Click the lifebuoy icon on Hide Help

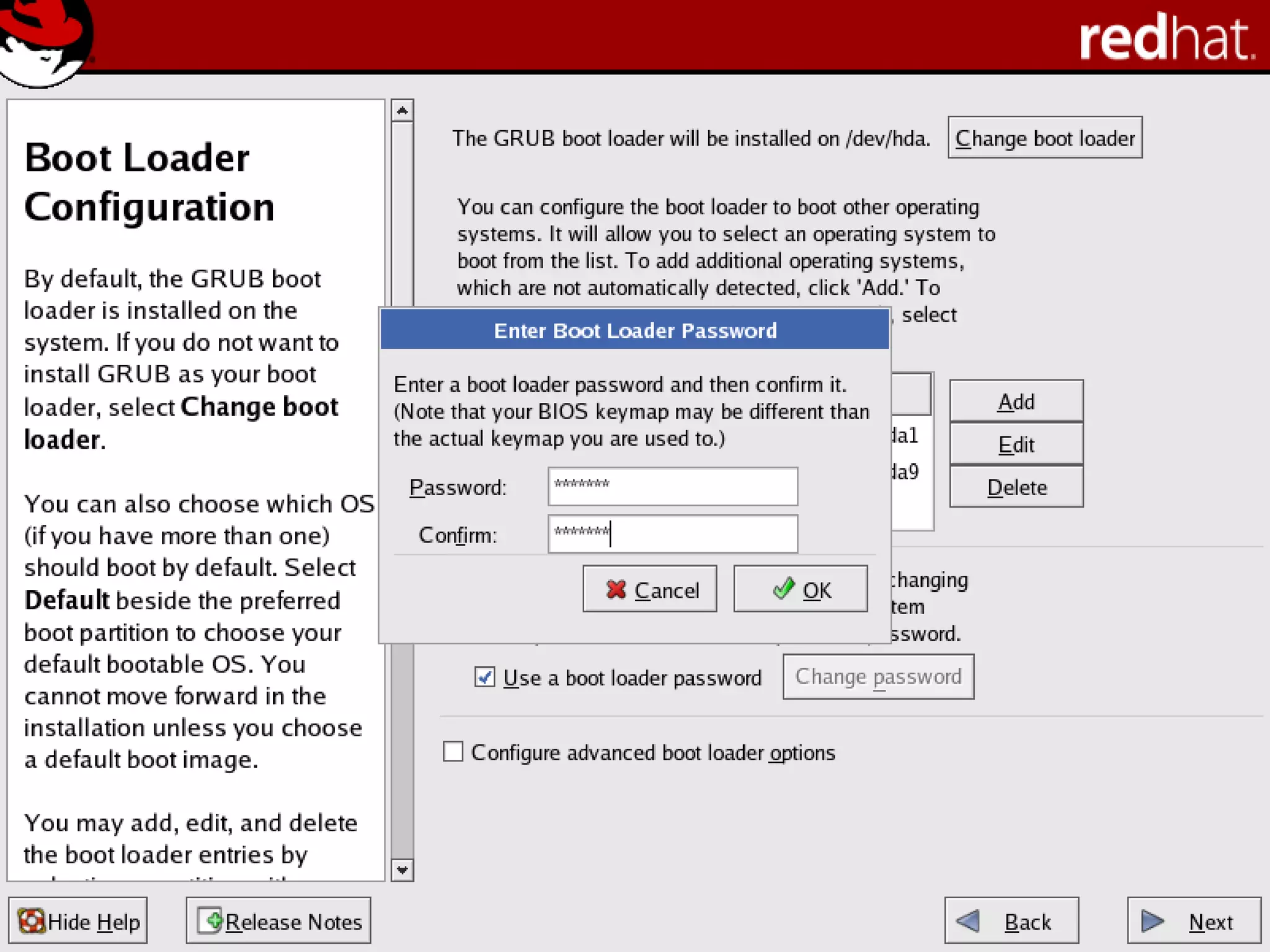(x=32, y=921)
